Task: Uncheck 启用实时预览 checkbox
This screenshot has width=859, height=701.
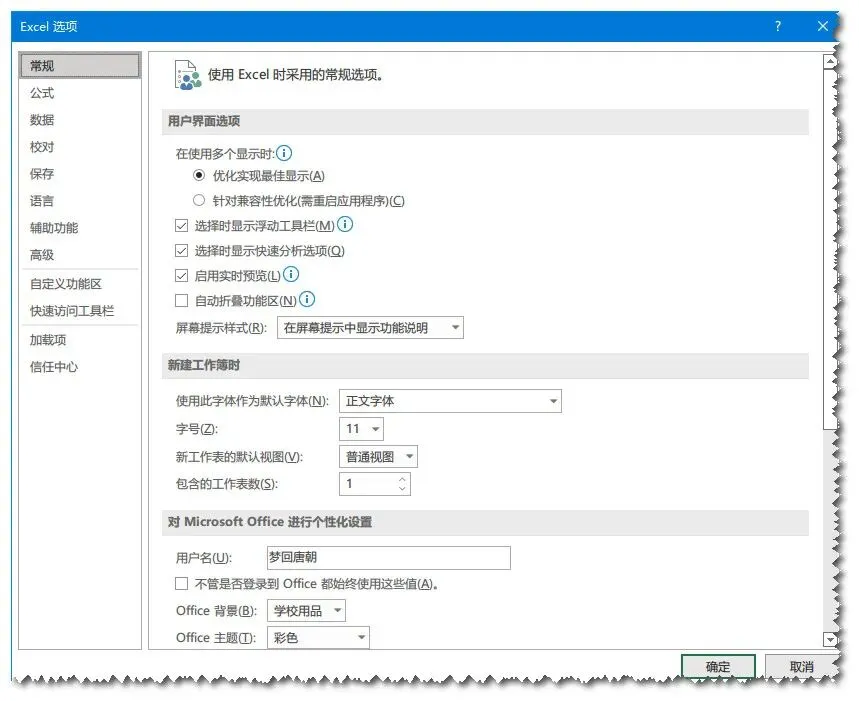Action: pyautogui.click(x=181, y=275)
